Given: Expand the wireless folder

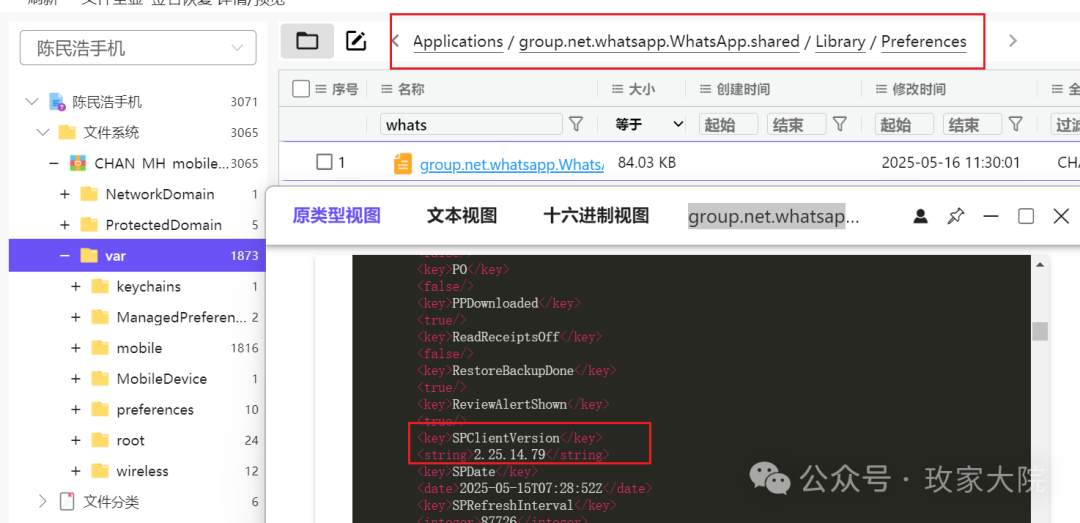Looking at the screenshot, I should pyautogui.click(x=76, y=471).
